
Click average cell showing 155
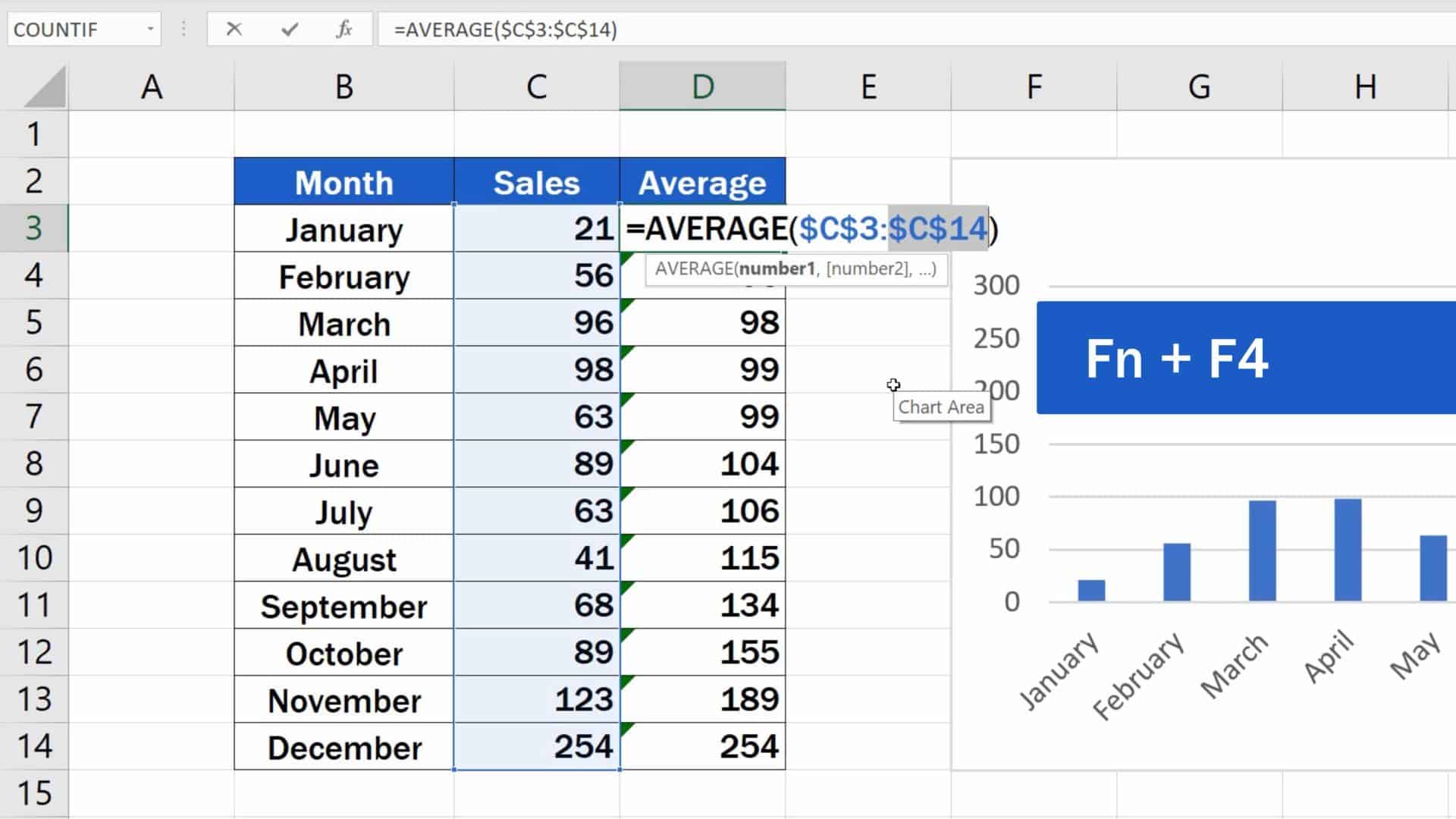point(703,653)
